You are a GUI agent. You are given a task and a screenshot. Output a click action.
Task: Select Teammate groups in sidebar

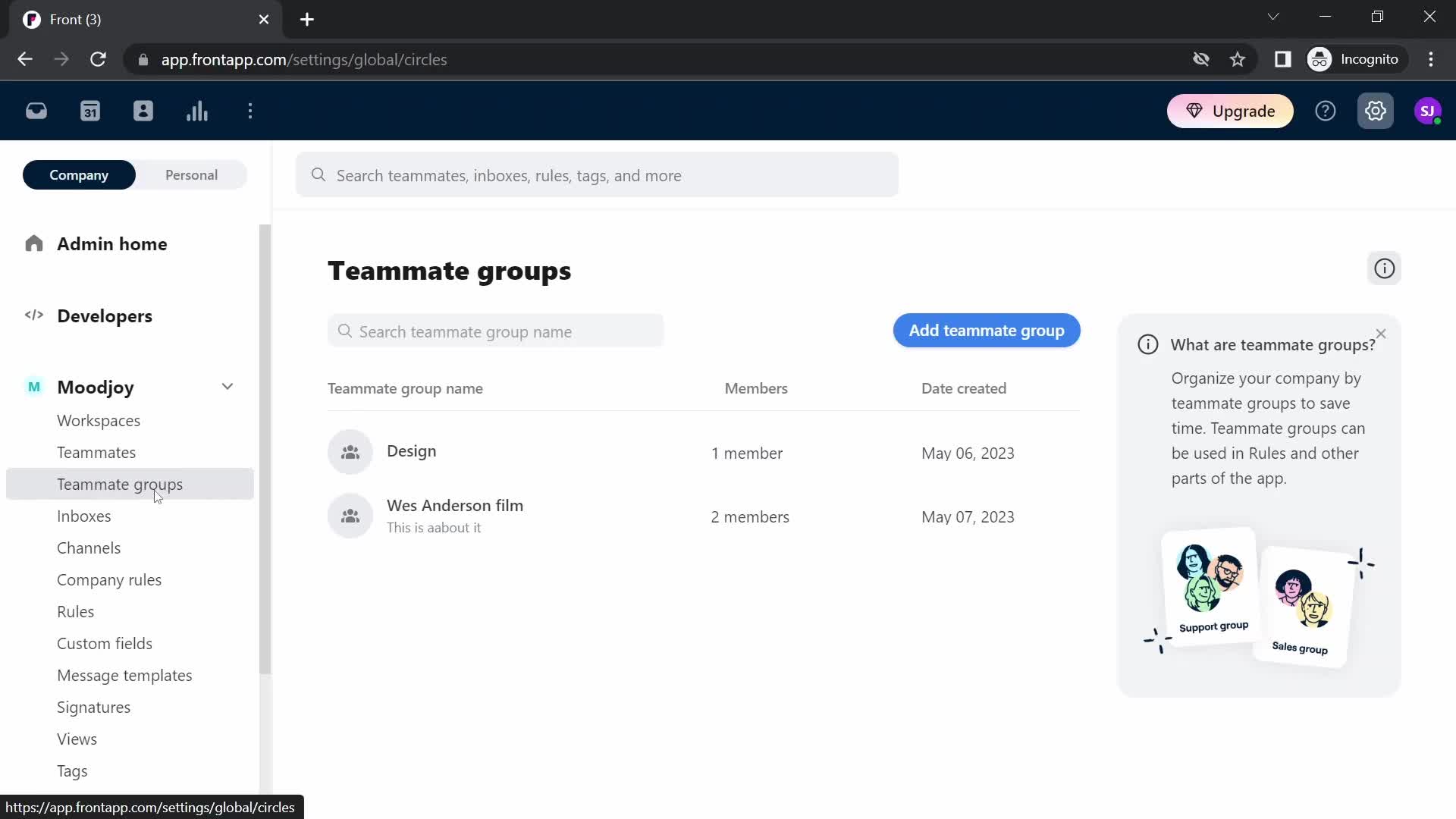pyautogui.click(x=130, y=485)
